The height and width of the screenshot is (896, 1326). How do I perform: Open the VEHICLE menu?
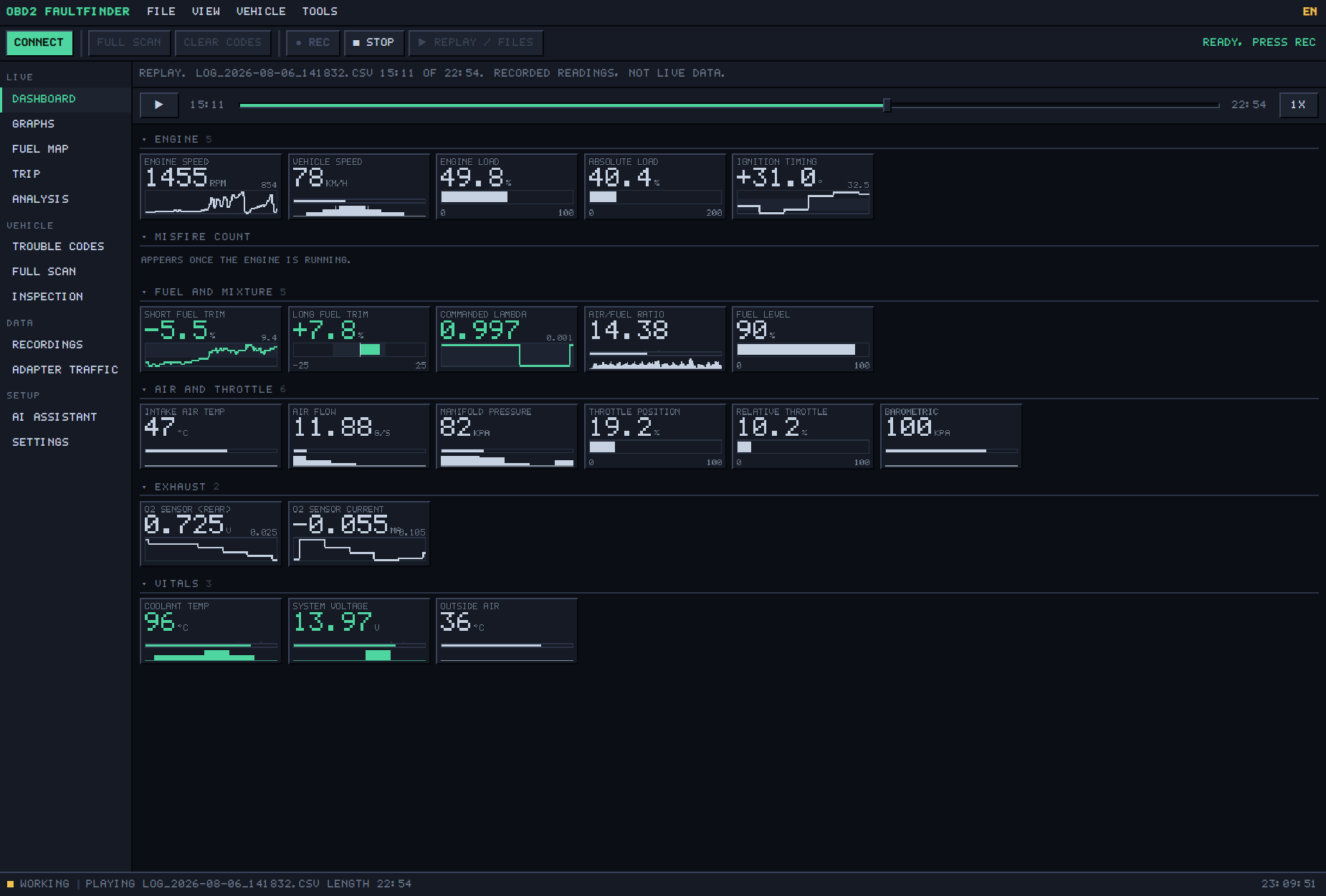[261, 11]
